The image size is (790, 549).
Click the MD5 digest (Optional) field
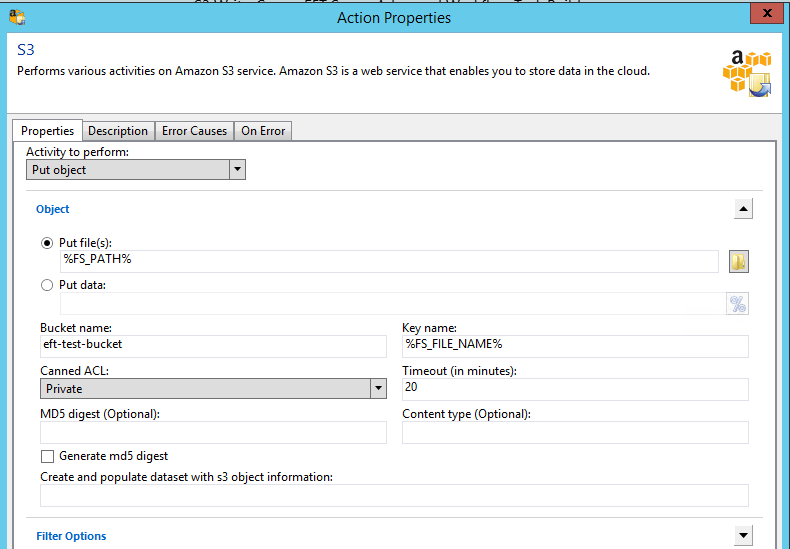213,432
